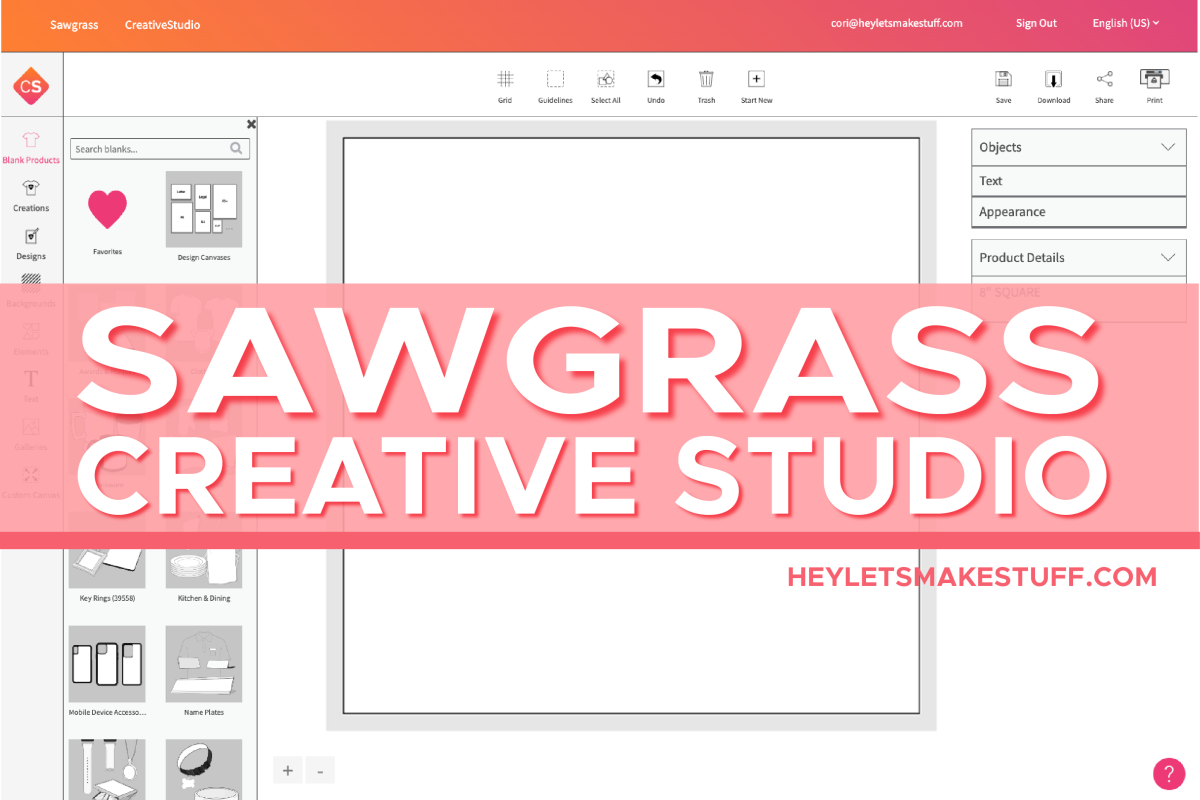Show Guidelines on the canvas

tap(555, 86)
